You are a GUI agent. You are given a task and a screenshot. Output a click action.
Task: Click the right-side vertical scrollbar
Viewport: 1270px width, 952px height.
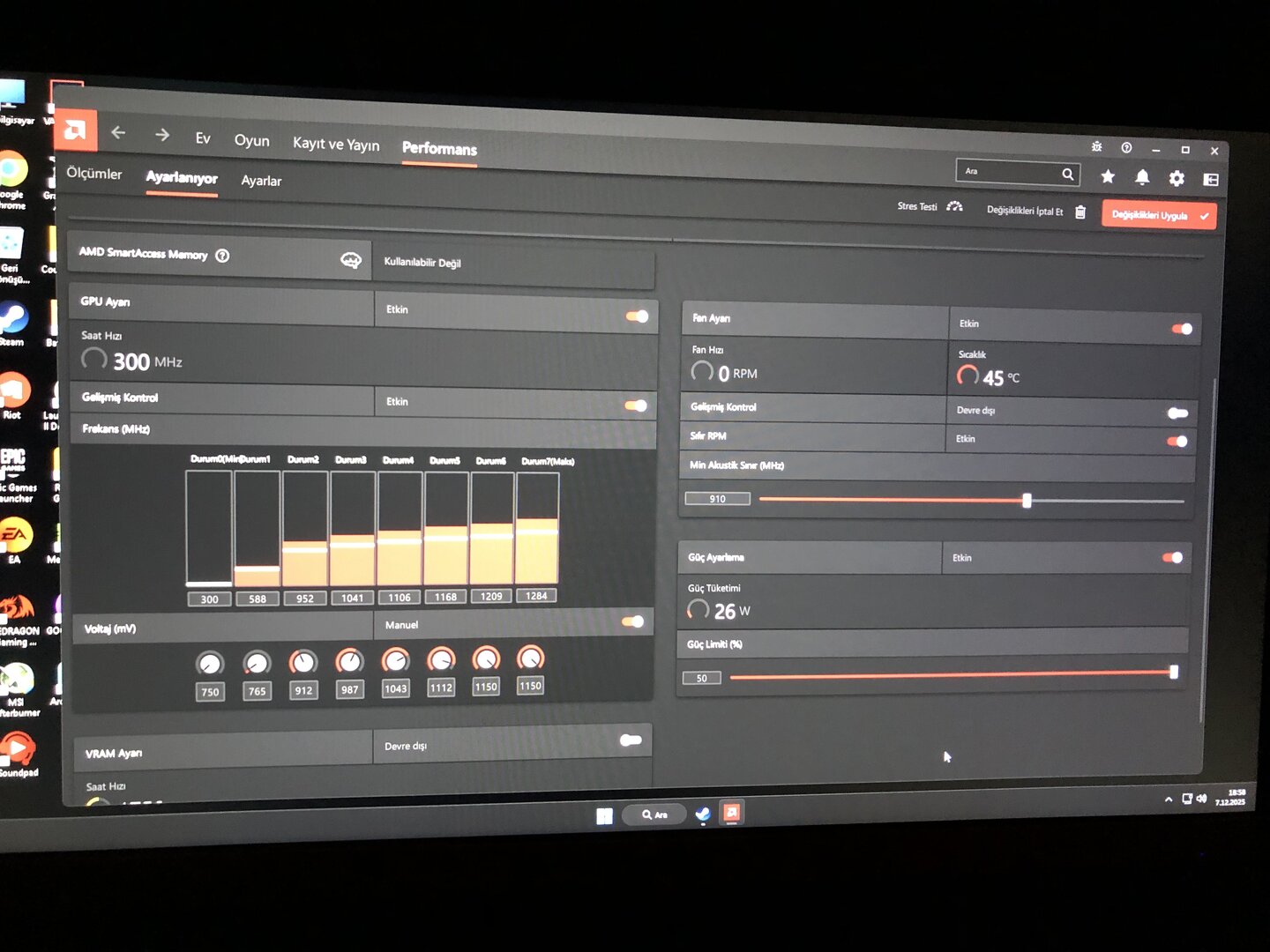(x=1207, y=551)
